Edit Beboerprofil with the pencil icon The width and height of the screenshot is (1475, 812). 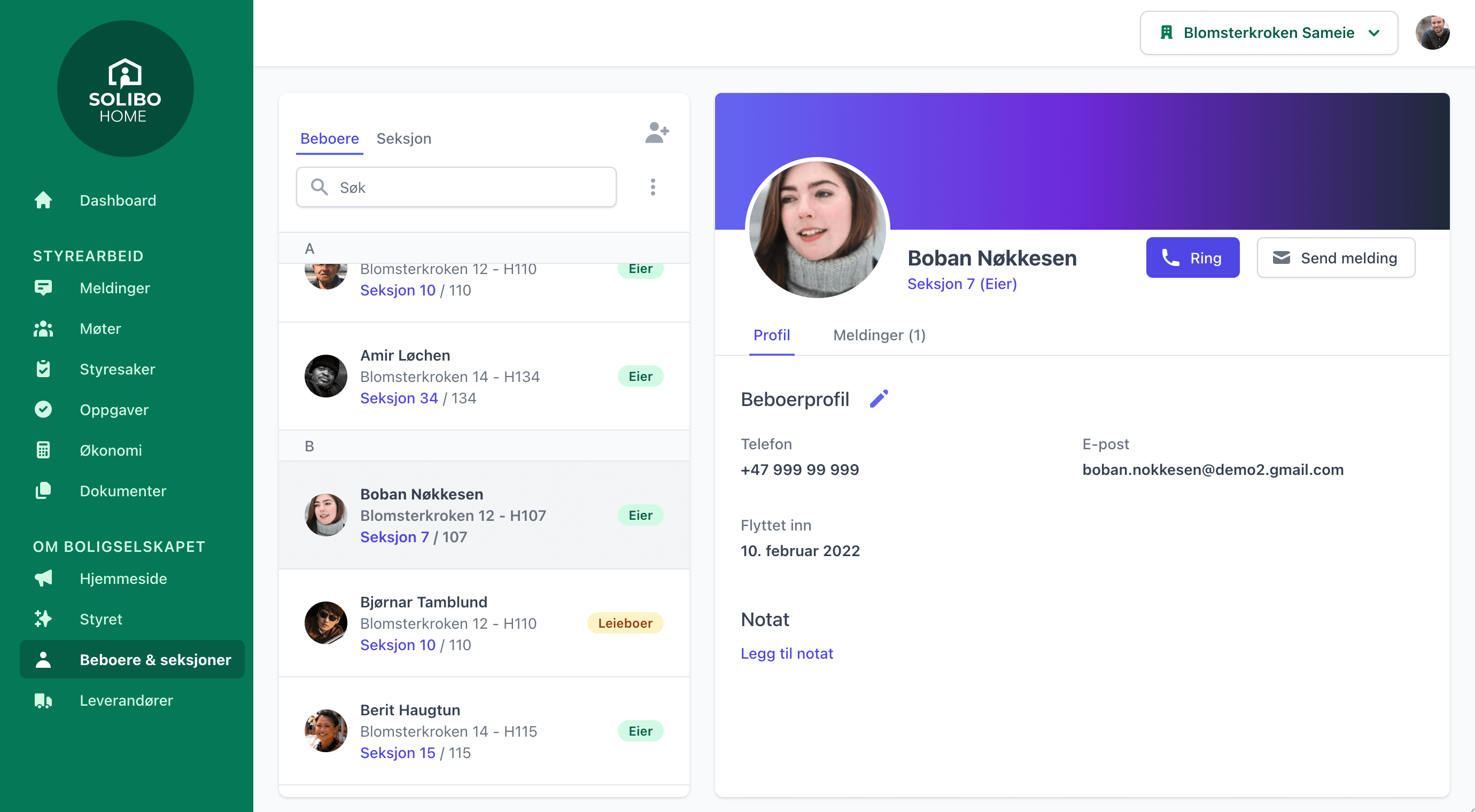pos(879,399)
